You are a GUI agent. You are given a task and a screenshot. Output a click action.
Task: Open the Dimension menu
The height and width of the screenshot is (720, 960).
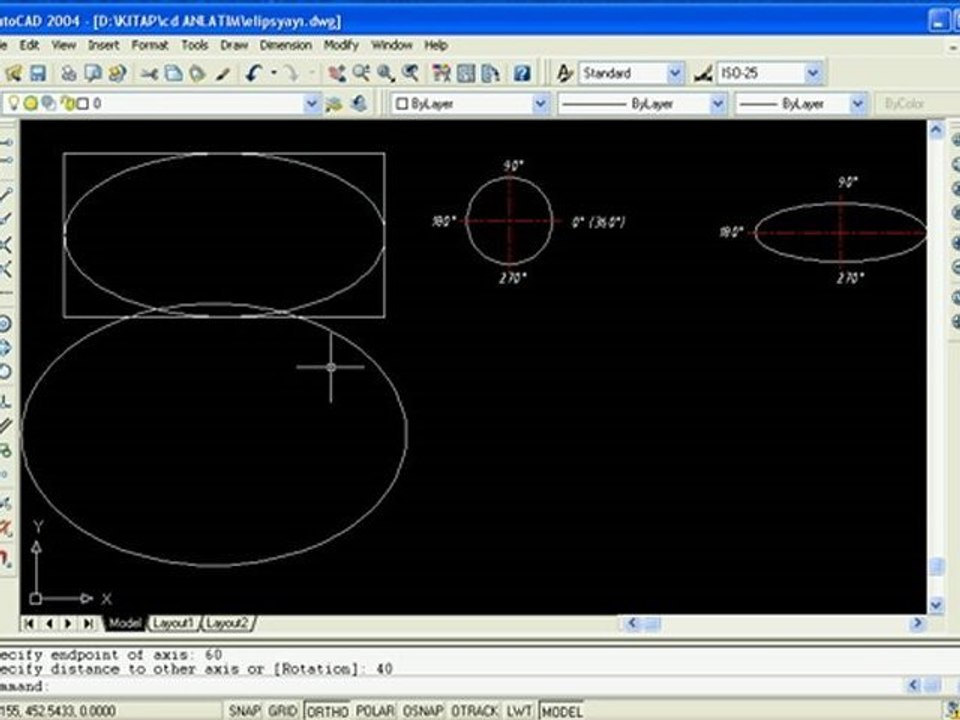pos(285,45)
